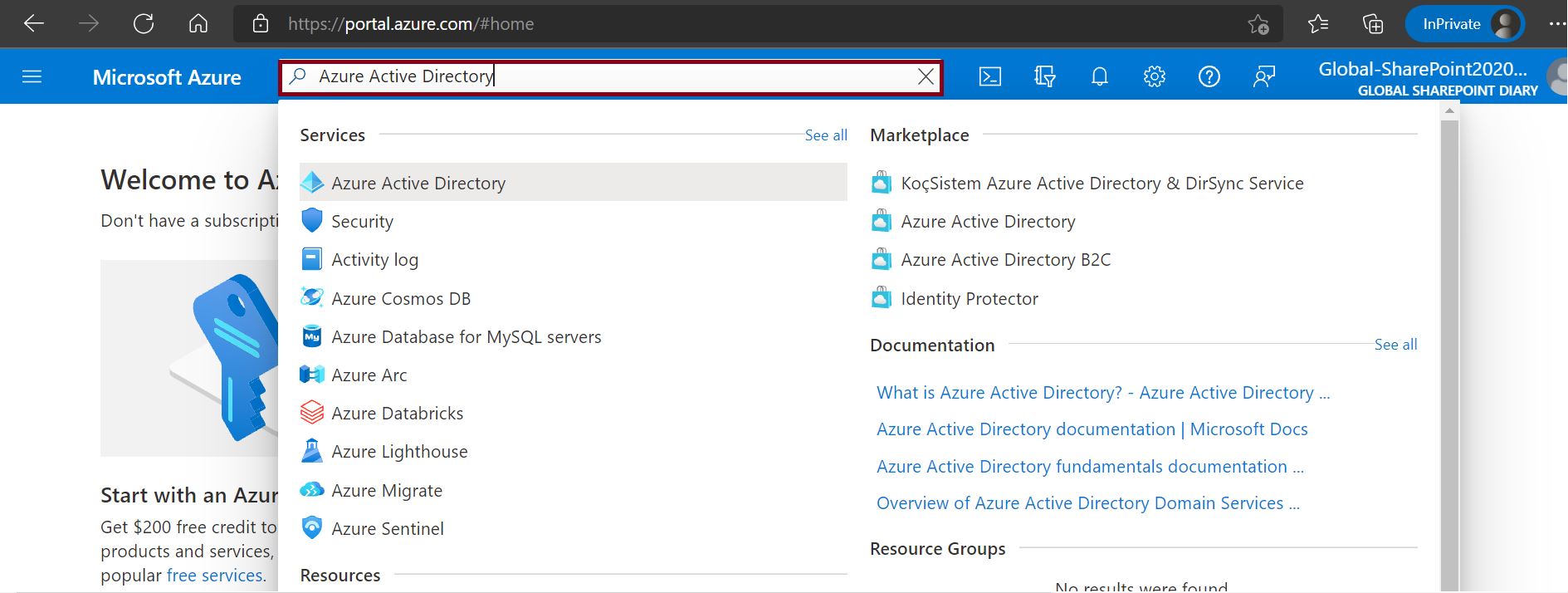The height and width of the screenshot is (593, 1568).
Task: Click the browser forward arrow
Action: pos(89,24)
